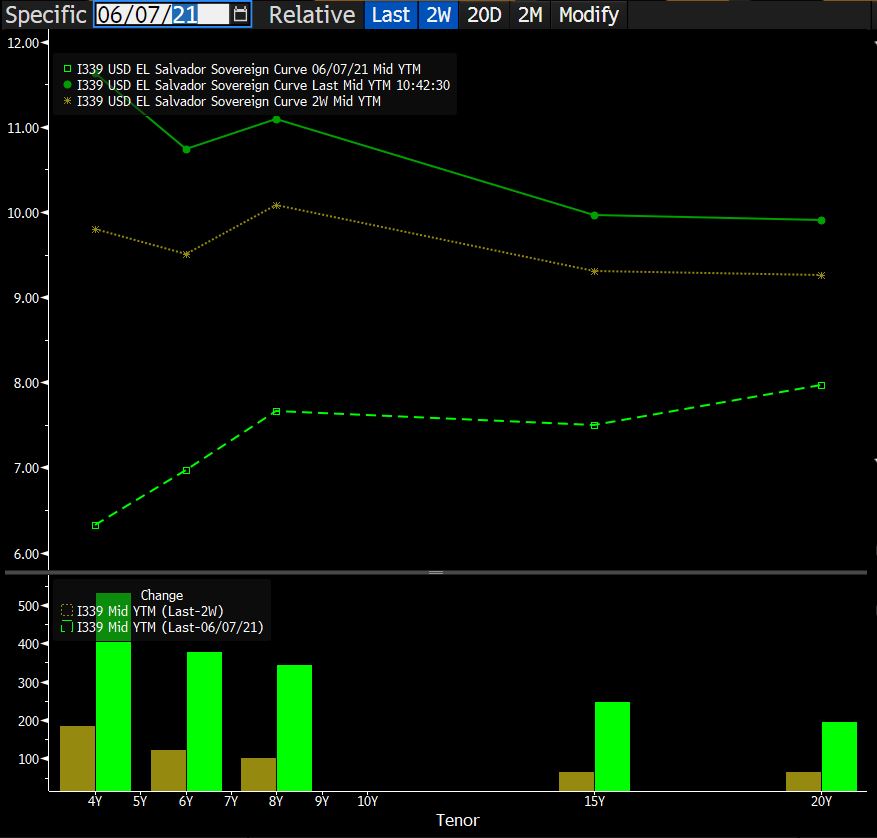Click the Last-06/07/21 change legend box icon
The image size is (877, 838).
(x=67, y=627)
